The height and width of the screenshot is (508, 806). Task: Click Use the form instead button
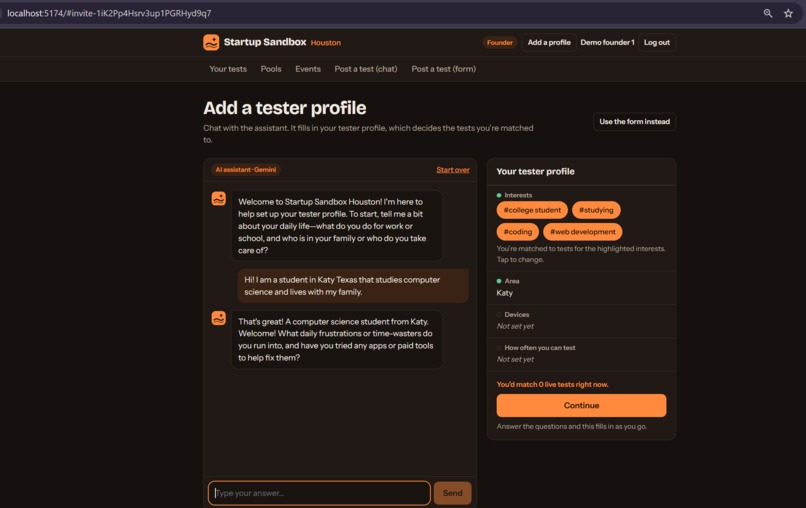(x=634, y=122)
